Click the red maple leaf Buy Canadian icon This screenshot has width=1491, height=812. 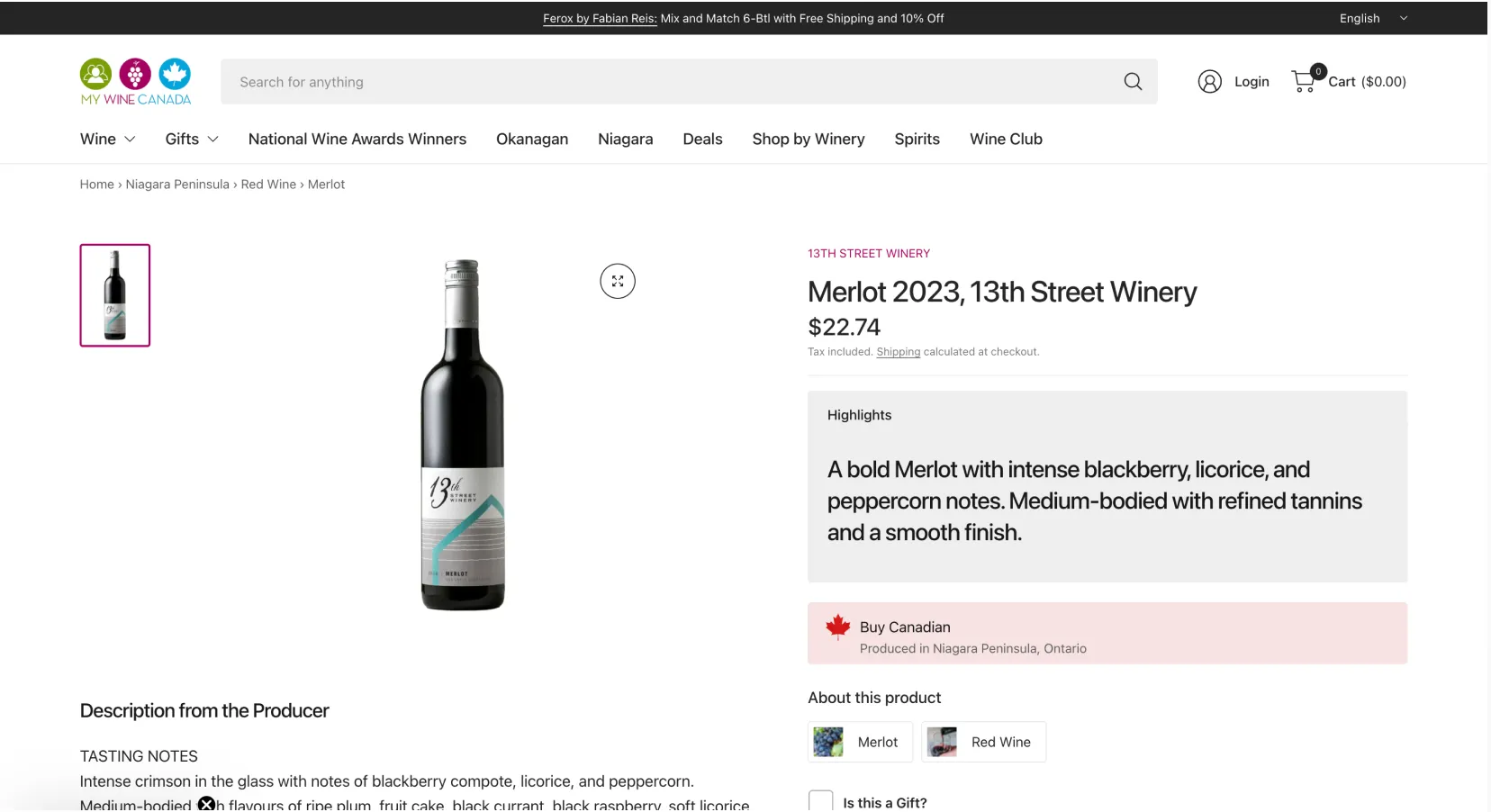point(838,627)
